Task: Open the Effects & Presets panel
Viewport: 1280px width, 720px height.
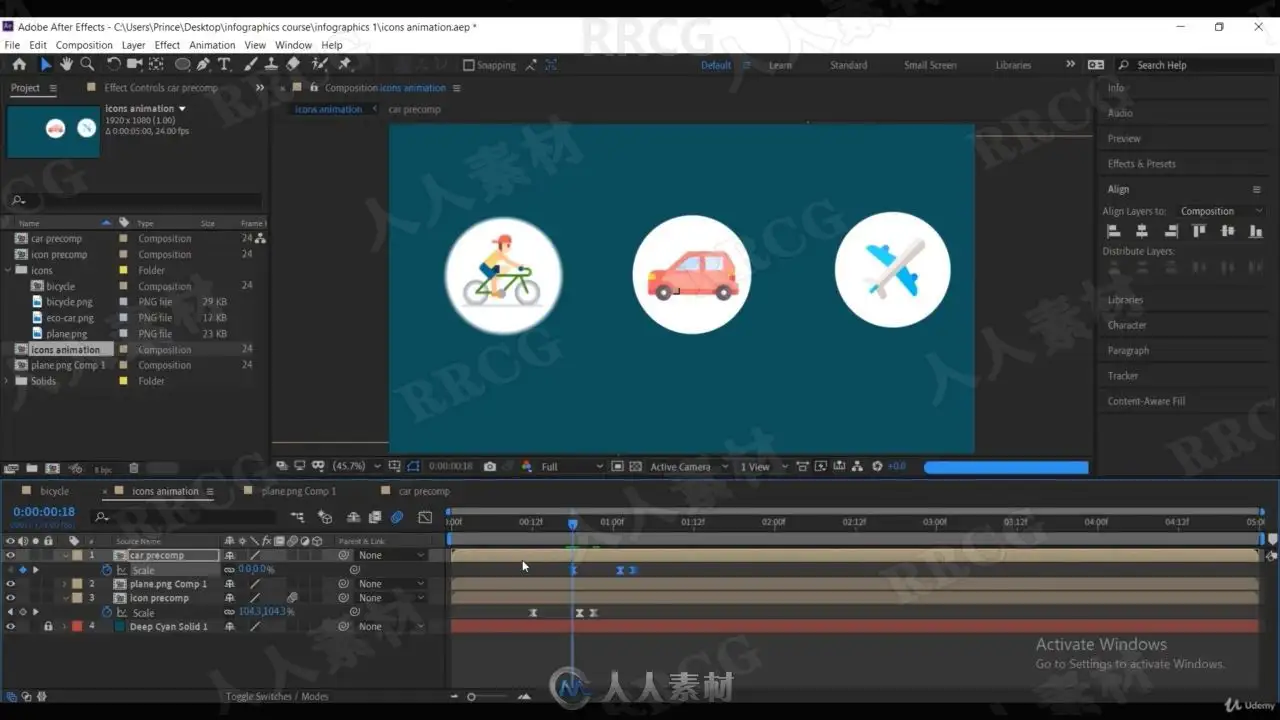Action: click(x=1141, y=164)
